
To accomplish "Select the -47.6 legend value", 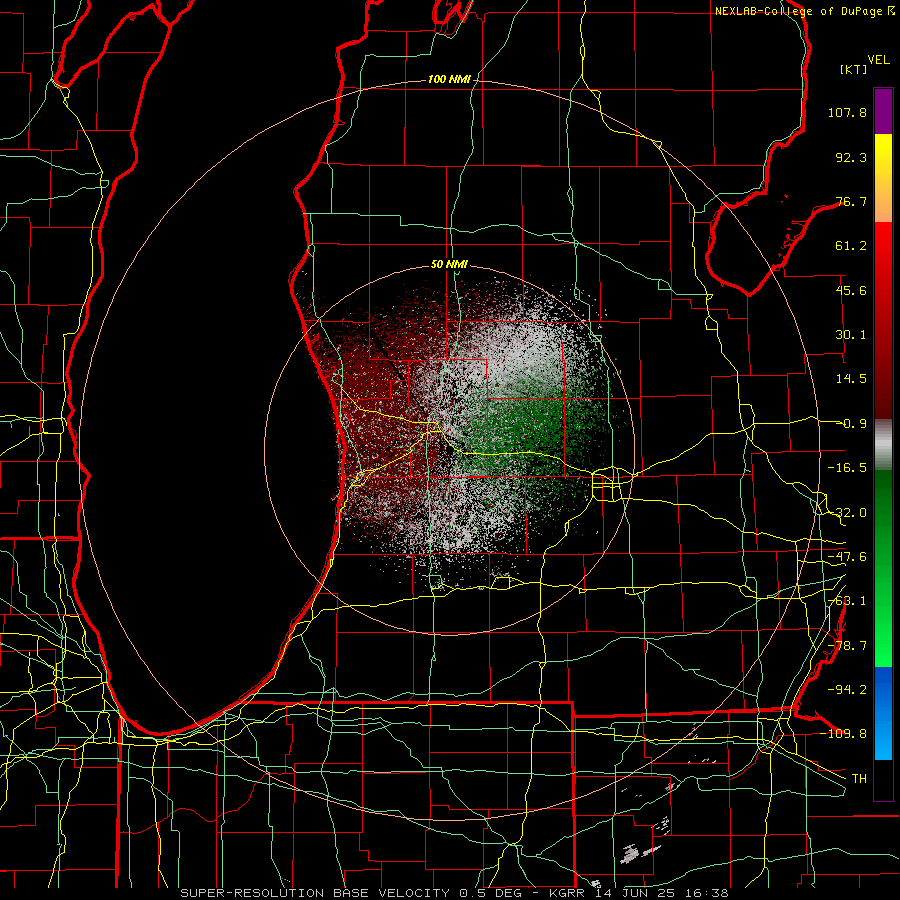I will 847,557.
